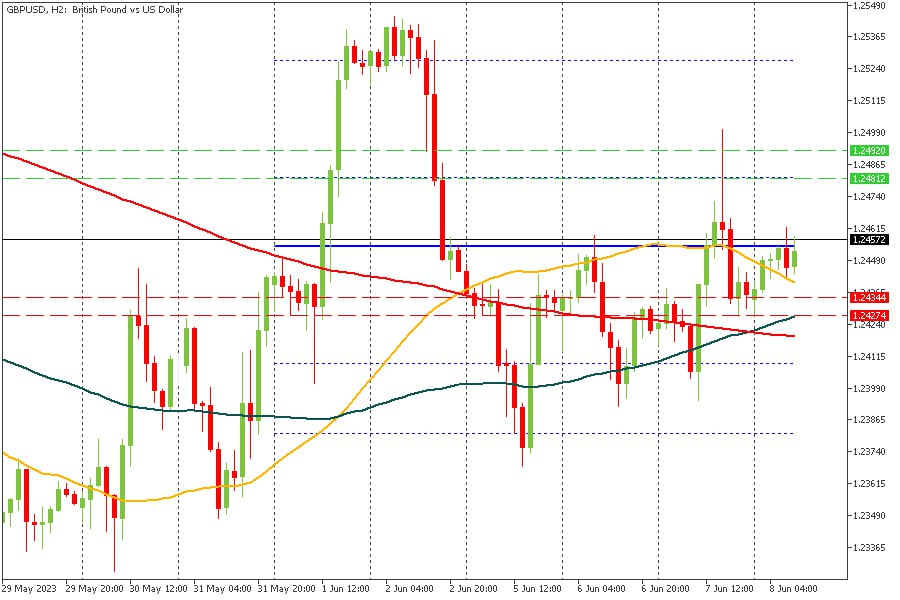The width and height of the screenshot is (900, 600).
Task: Click the 1.24740 price axis value
Action: (x=869, y=196)
